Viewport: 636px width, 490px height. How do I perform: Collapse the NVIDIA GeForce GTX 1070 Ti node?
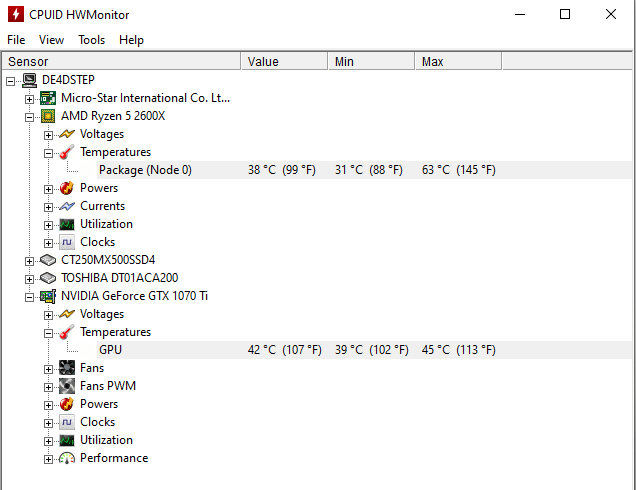[29, 297]
